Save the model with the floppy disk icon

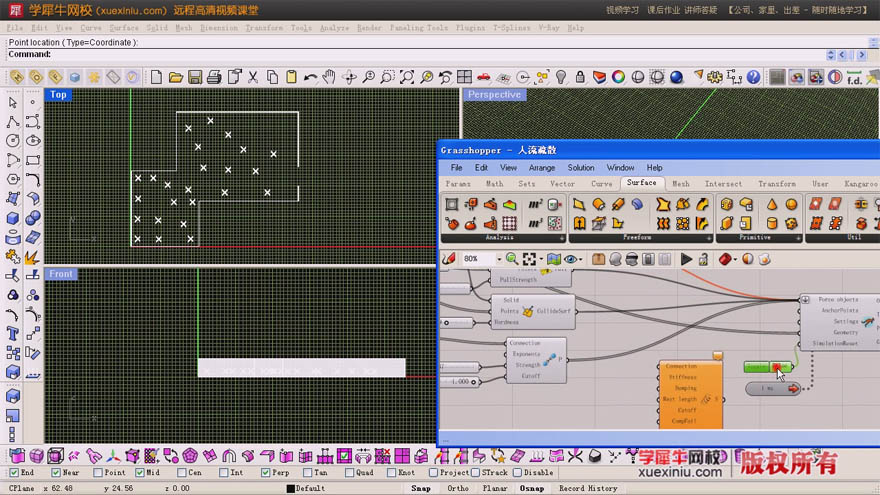pyautogui.click(x=195, y=77)
